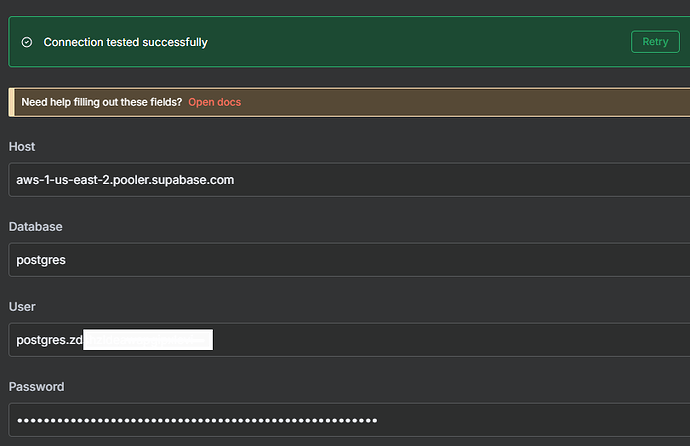Click the success checkmark circle icon

click(x=27, y=42)
